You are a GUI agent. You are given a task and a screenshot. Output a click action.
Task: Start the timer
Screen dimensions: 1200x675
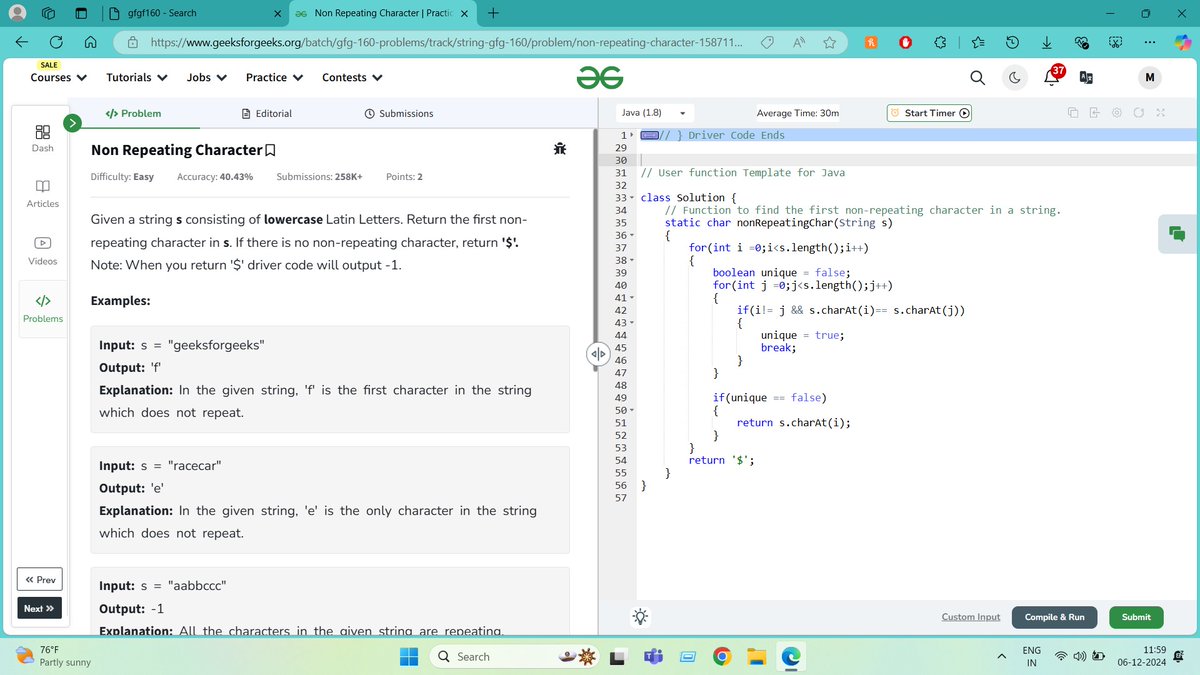(x=930, y=113)
